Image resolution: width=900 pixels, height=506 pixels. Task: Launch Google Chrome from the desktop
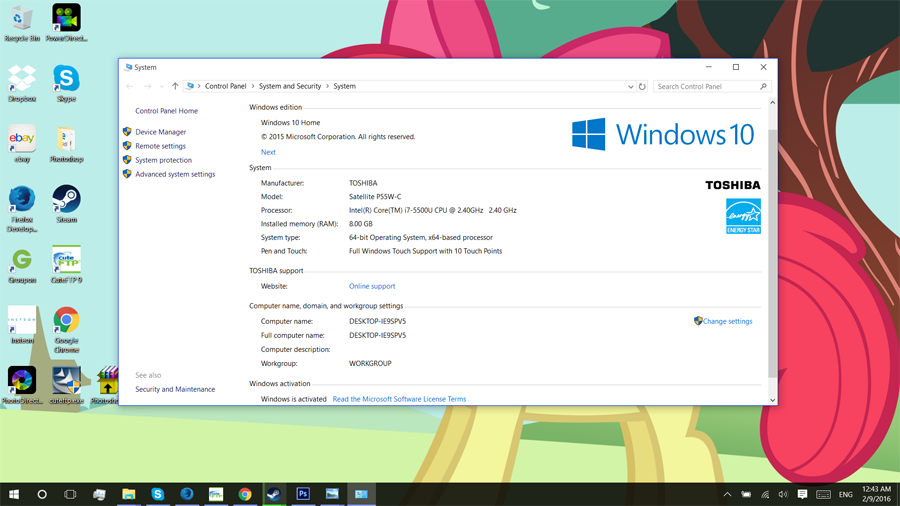66,321
